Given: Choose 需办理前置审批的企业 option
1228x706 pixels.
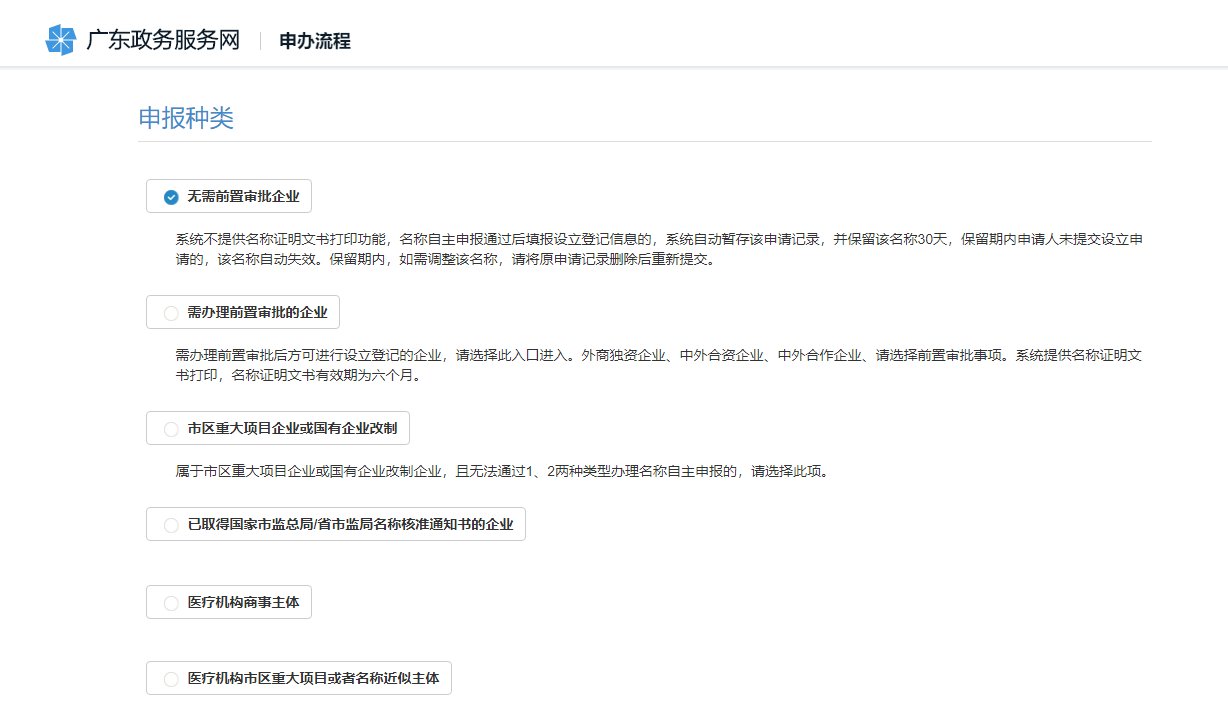Looking at the screenshot, I should click(243, 312).
